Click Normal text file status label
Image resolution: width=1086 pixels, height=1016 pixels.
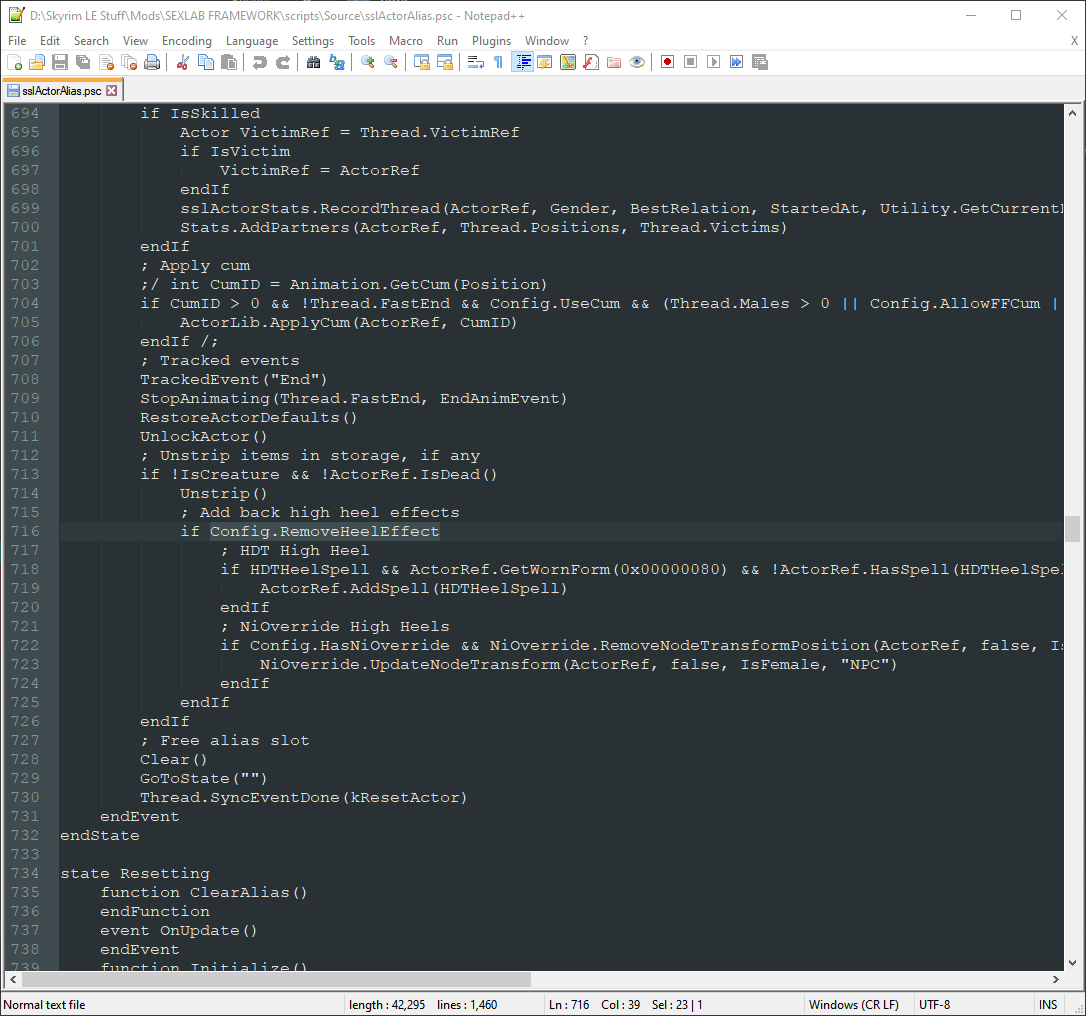coord(44,1004)
